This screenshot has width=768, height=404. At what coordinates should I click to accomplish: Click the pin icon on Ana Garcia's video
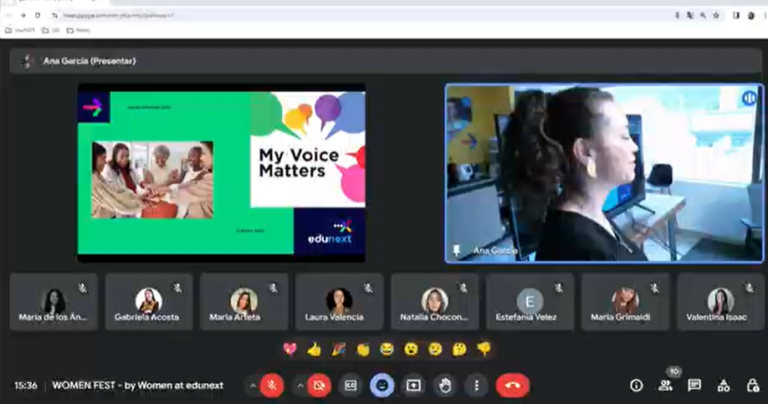click(456, 251)
